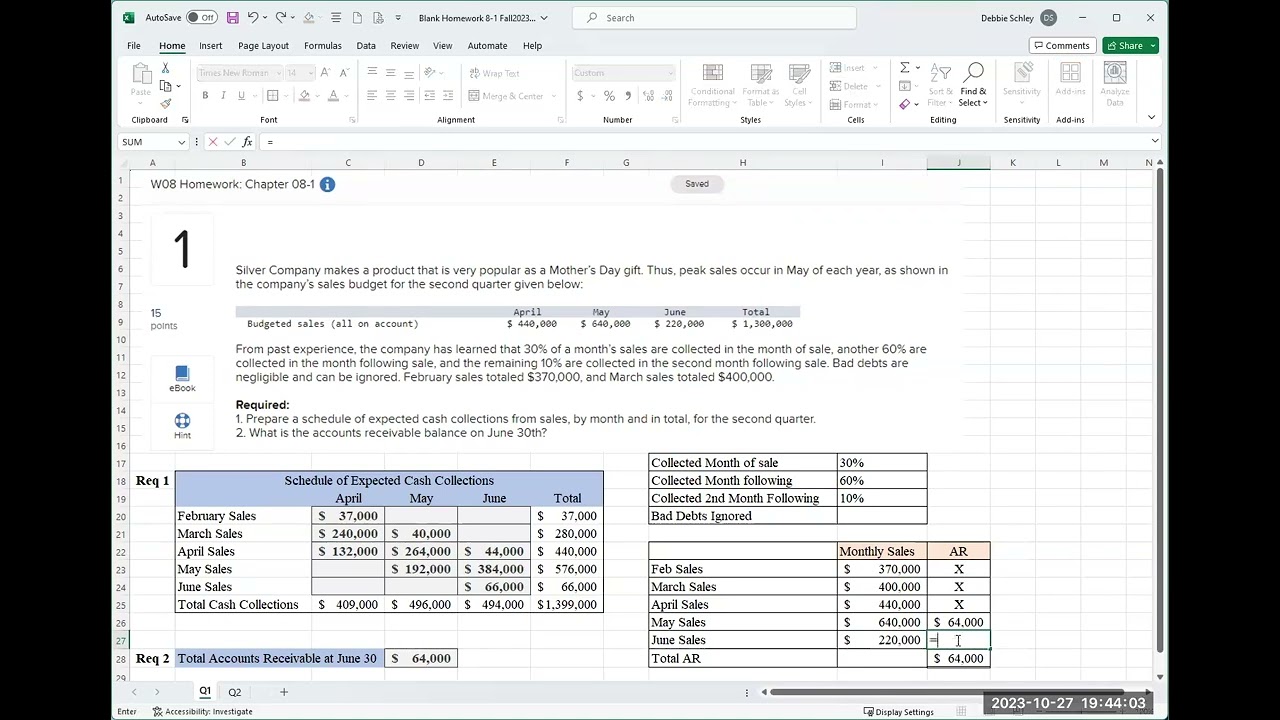Switch to the Data tab
Image resolution: width=1280 pixels, height=720 pixels.
366,46
